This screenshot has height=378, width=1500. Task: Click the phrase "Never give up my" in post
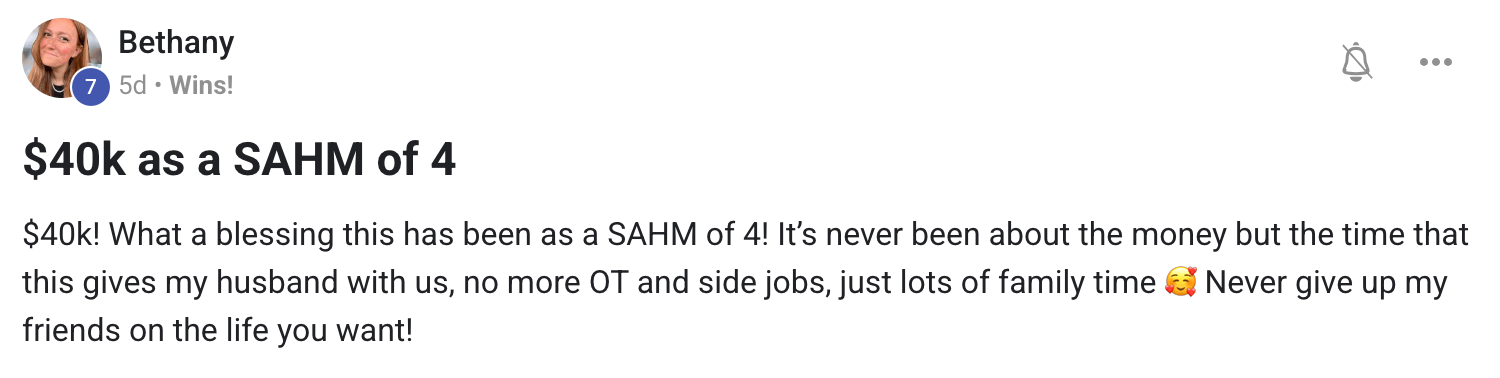pos(1326,283)
